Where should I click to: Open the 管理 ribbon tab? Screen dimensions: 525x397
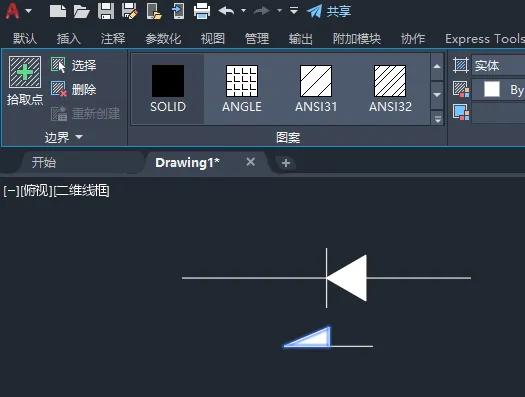[x=257, y=39]
